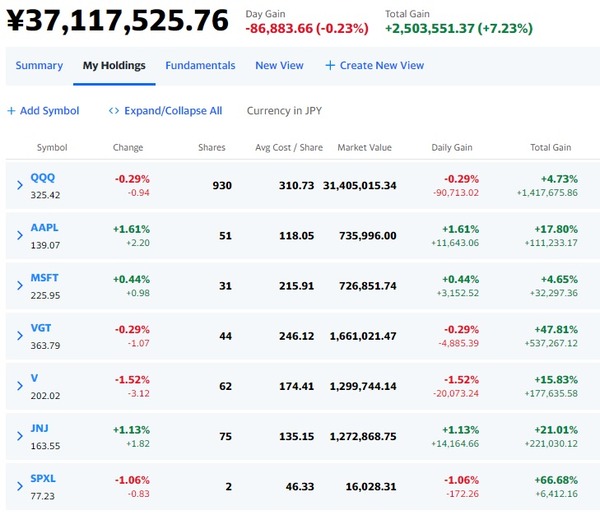Sort by the Market Value header

364,147
